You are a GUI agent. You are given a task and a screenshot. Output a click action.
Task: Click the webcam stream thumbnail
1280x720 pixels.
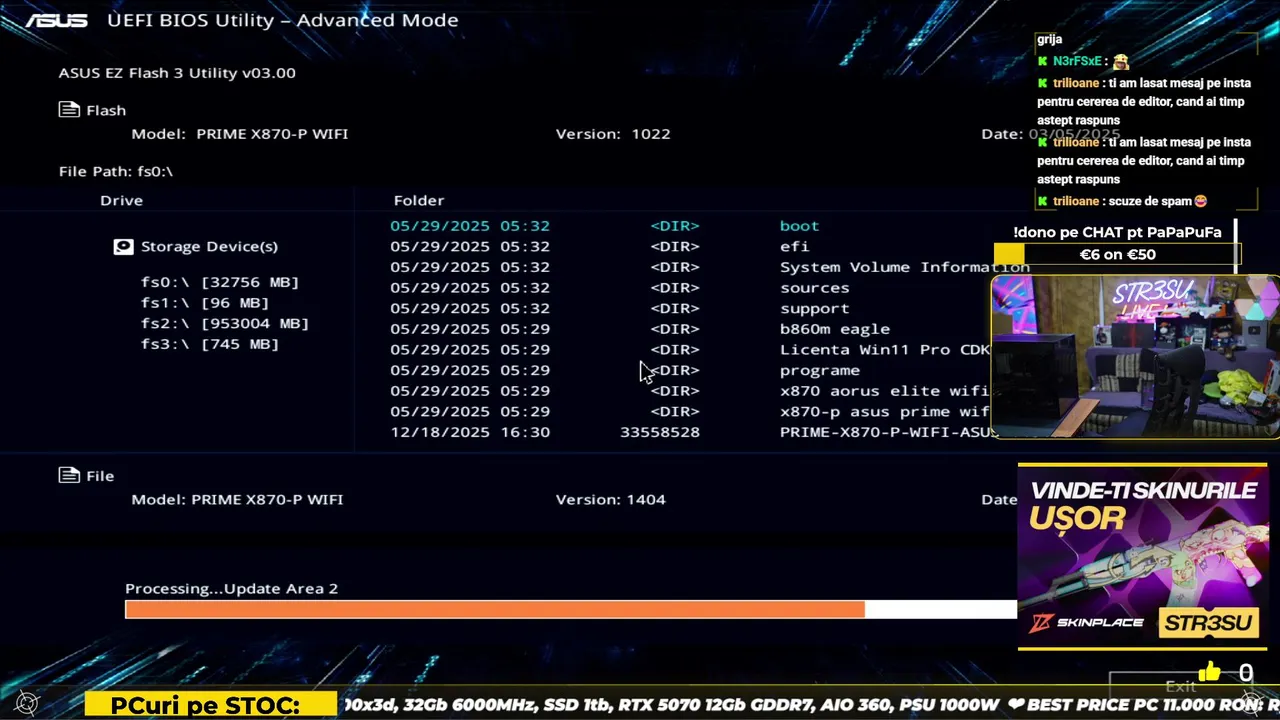[1135, 356]
